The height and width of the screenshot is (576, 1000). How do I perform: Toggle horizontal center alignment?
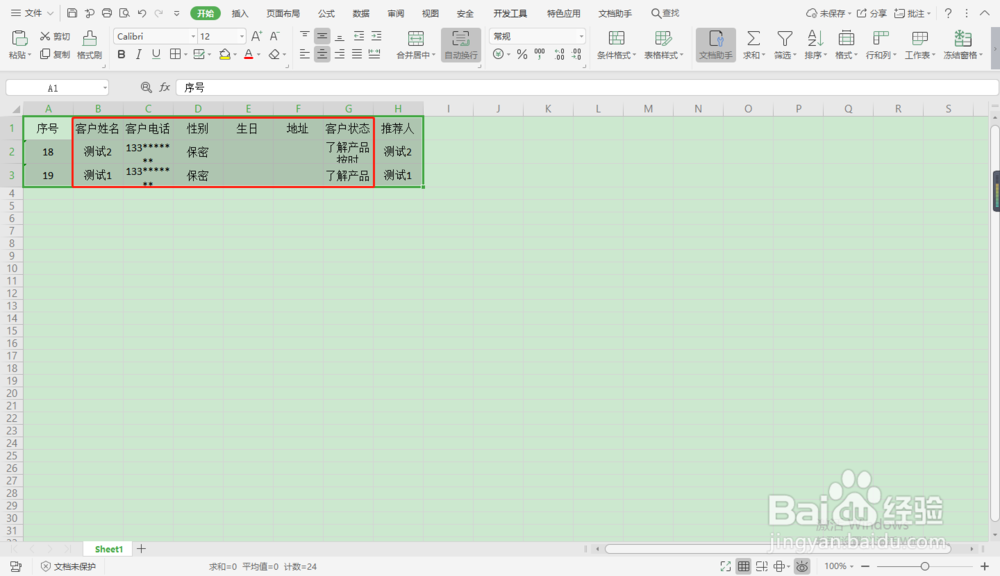[x=322, y=54]
